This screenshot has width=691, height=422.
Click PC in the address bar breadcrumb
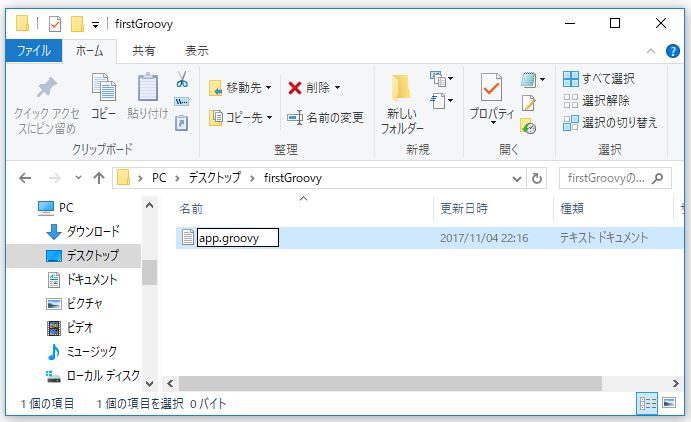click(x=159, y=178)
